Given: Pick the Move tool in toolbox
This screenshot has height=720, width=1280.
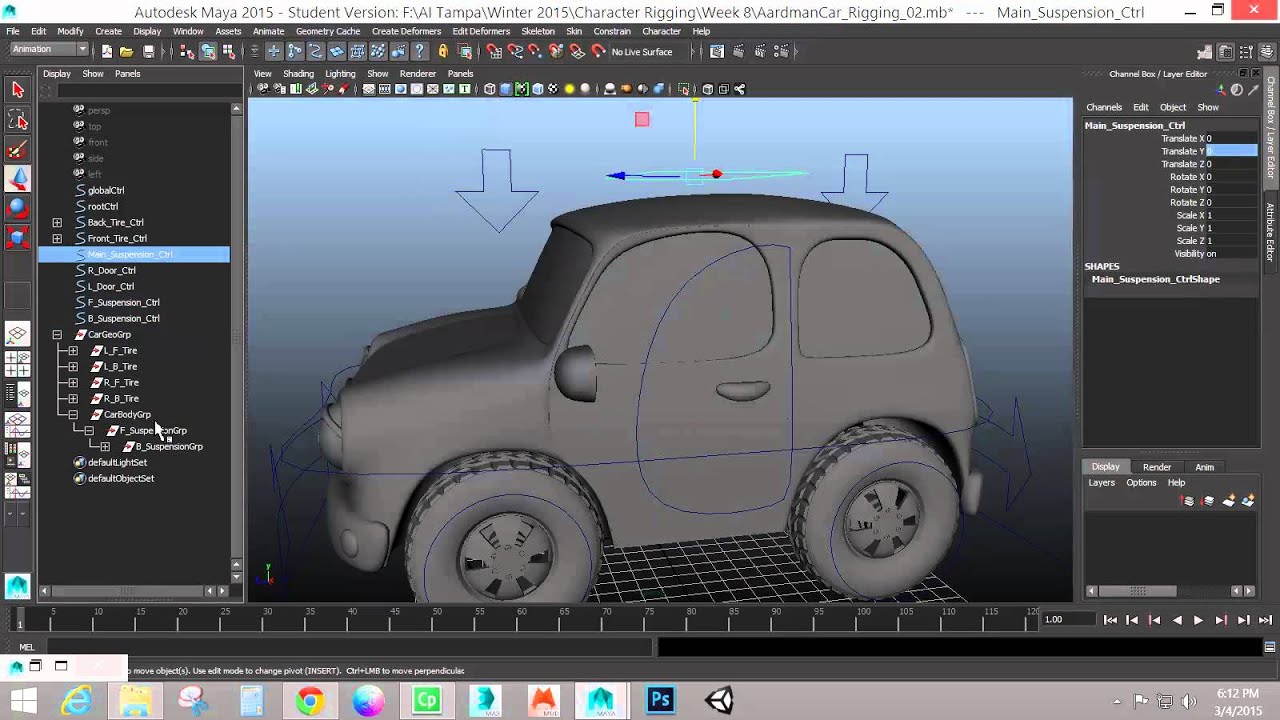Looking at the screenshot, I should [17, 179].
